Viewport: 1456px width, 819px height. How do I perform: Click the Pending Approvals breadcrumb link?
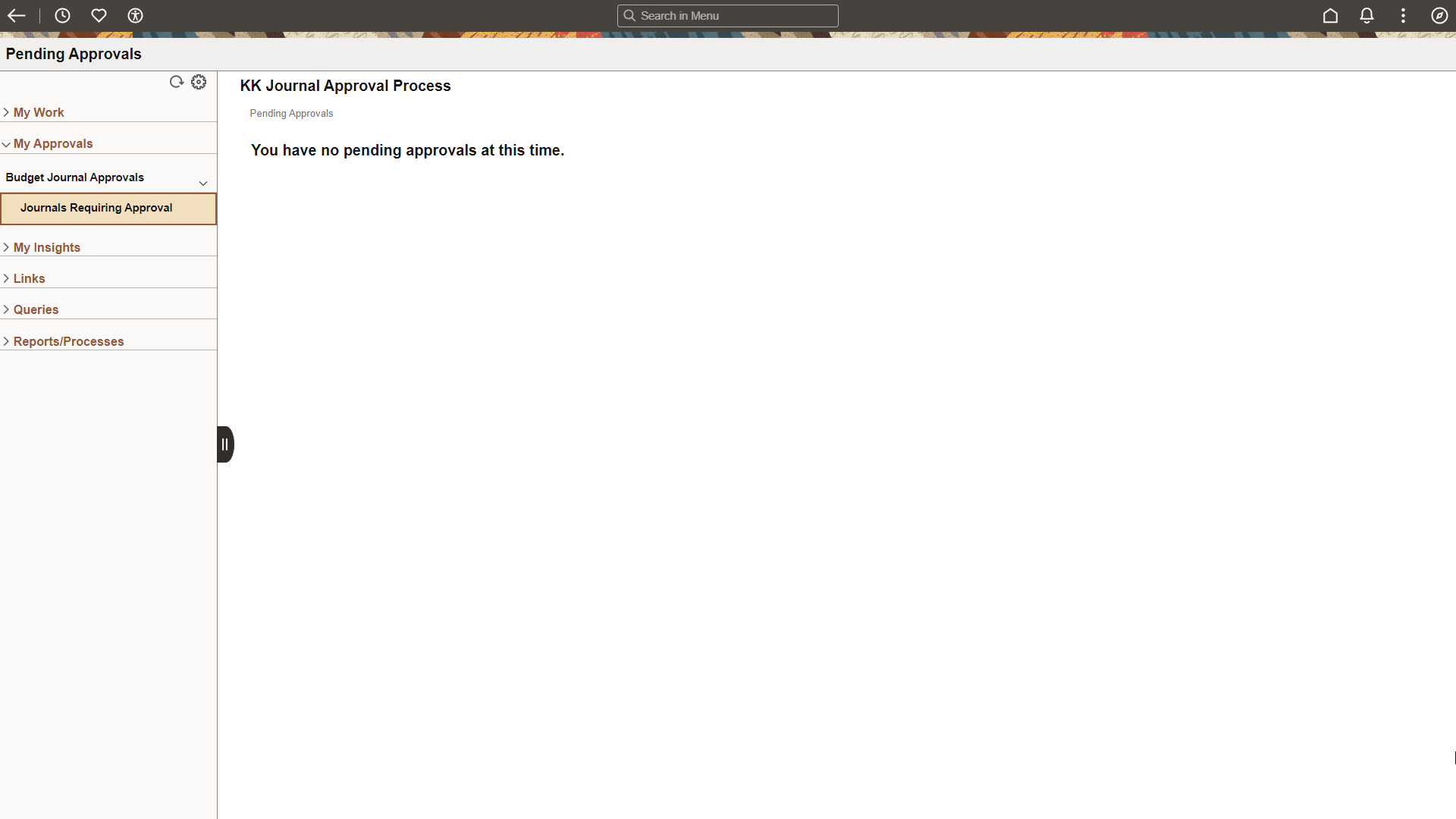(x=291, y=112)
